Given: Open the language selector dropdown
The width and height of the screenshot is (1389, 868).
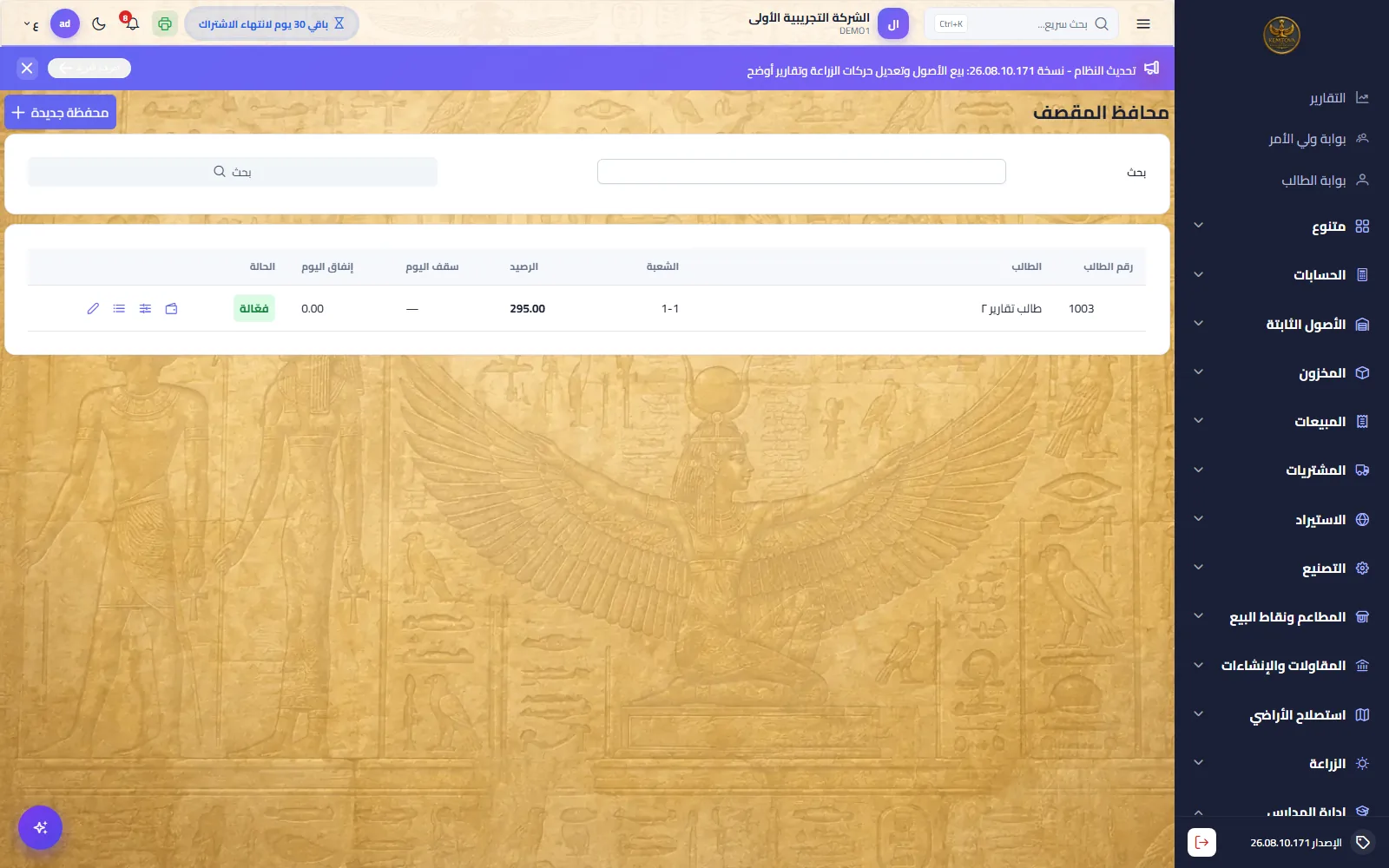Looking at the screenshot, I should pyautogui.click(x=31, y=24).
